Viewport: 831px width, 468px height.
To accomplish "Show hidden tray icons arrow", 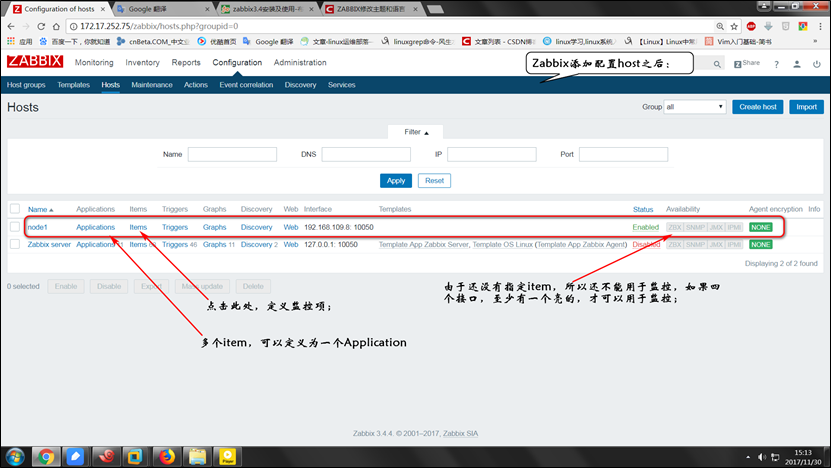I will point(748,457).
